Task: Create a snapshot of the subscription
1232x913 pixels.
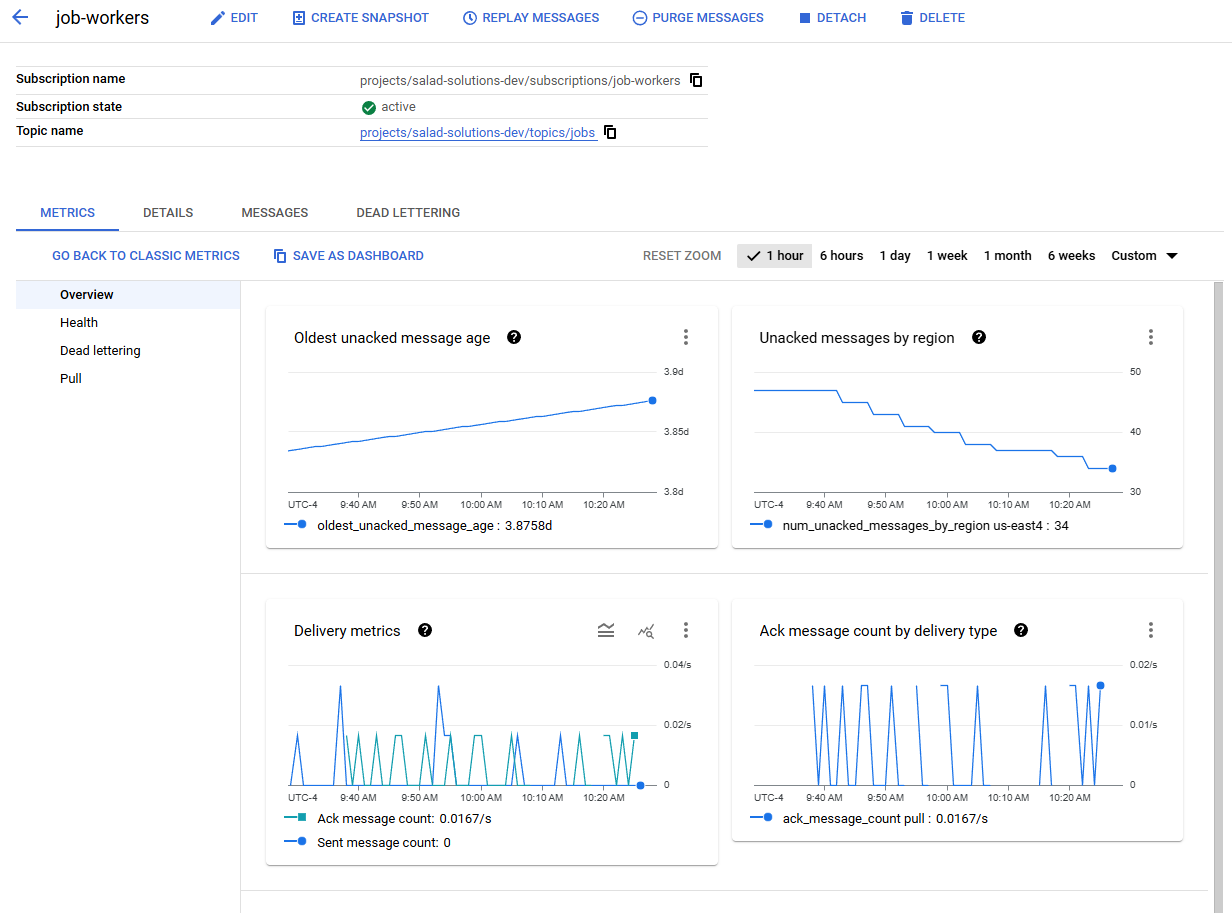Action: tap(360, 18)
